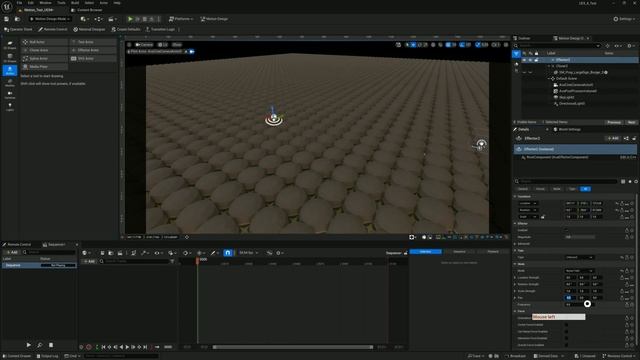Click the Save icon in the main toolbar
This screenshot has height=360, width=640.
[6, 19]
